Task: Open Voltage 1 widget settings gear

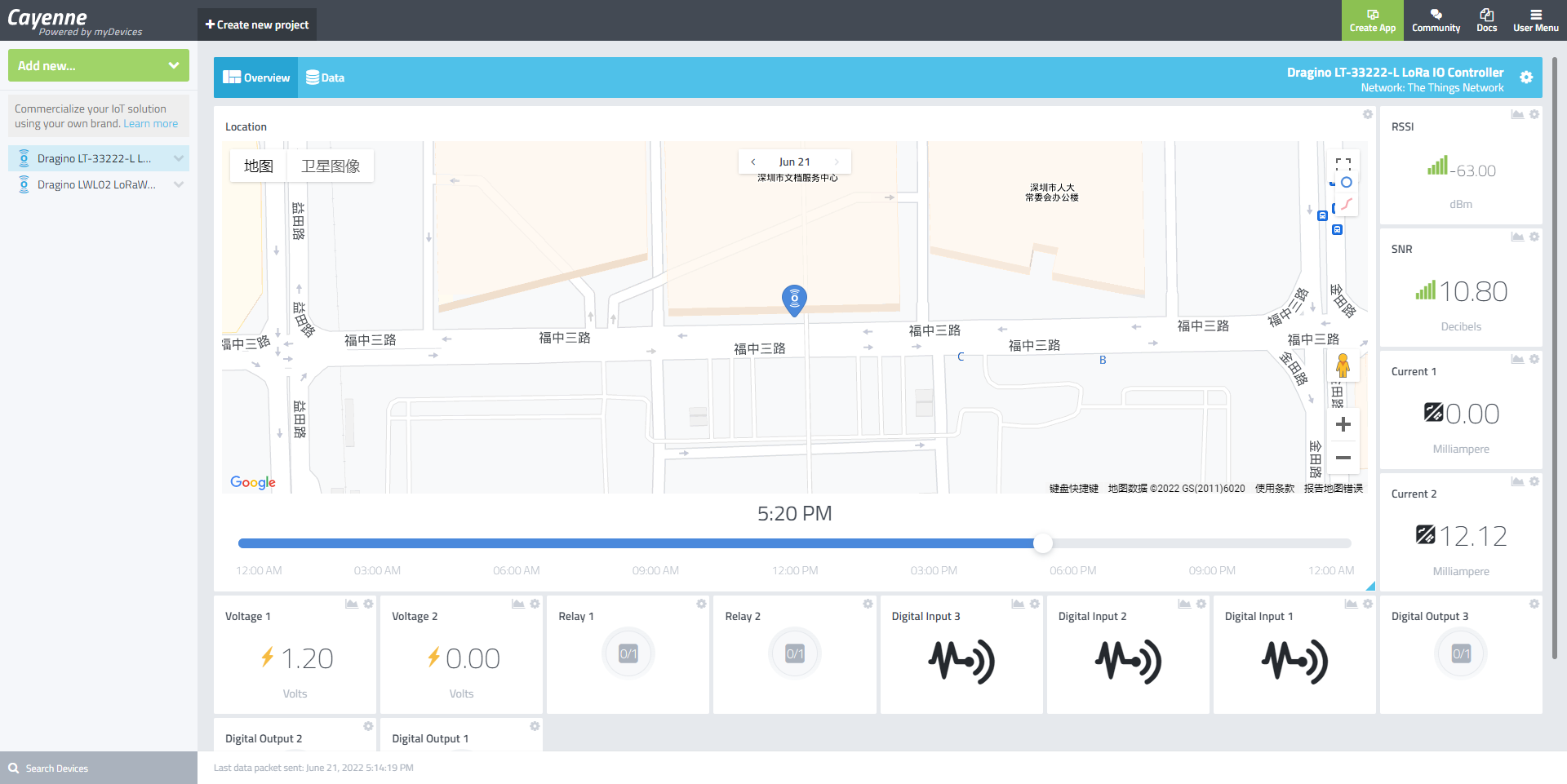Action: click(368, 604)
